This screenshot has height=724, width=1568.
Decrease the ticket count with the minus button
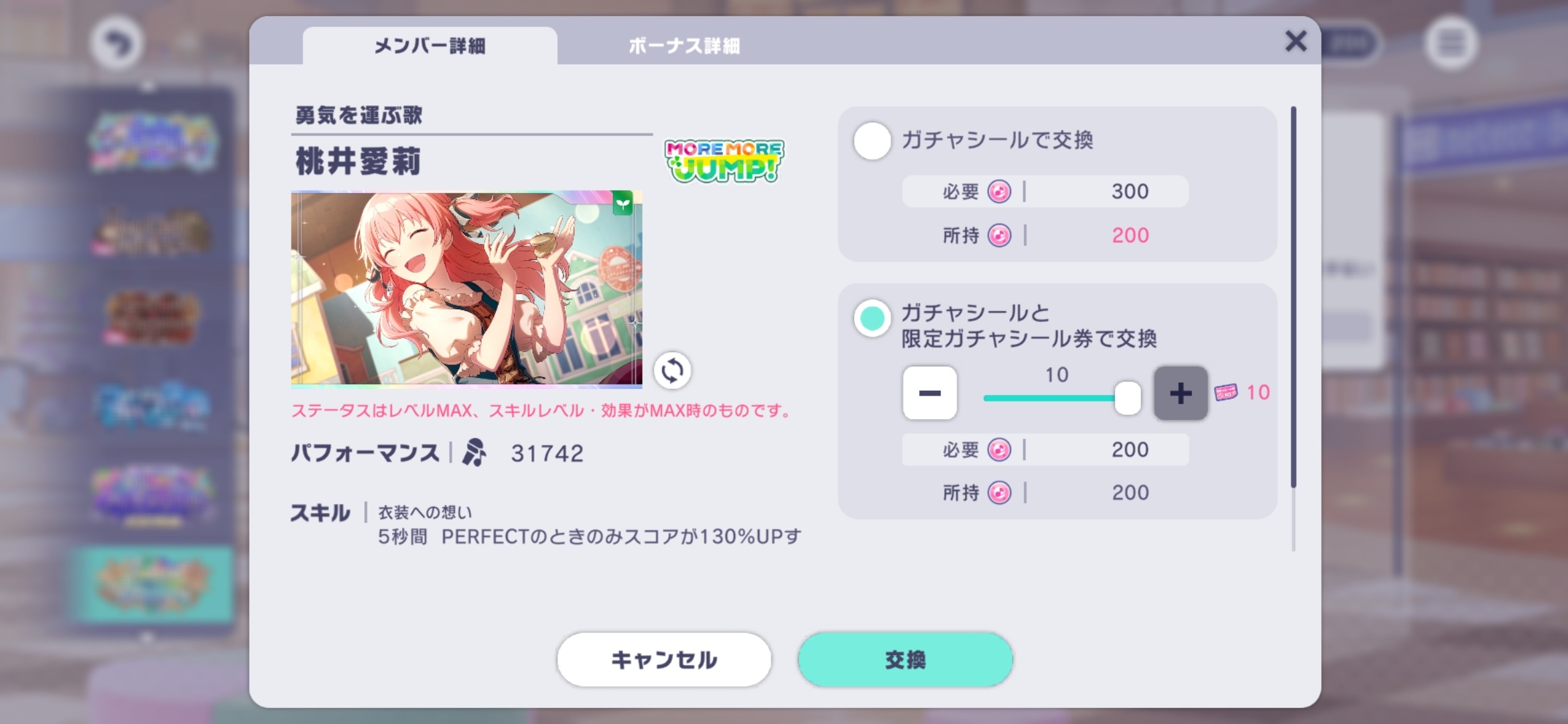pyautogui.click(x=929, y=393)
